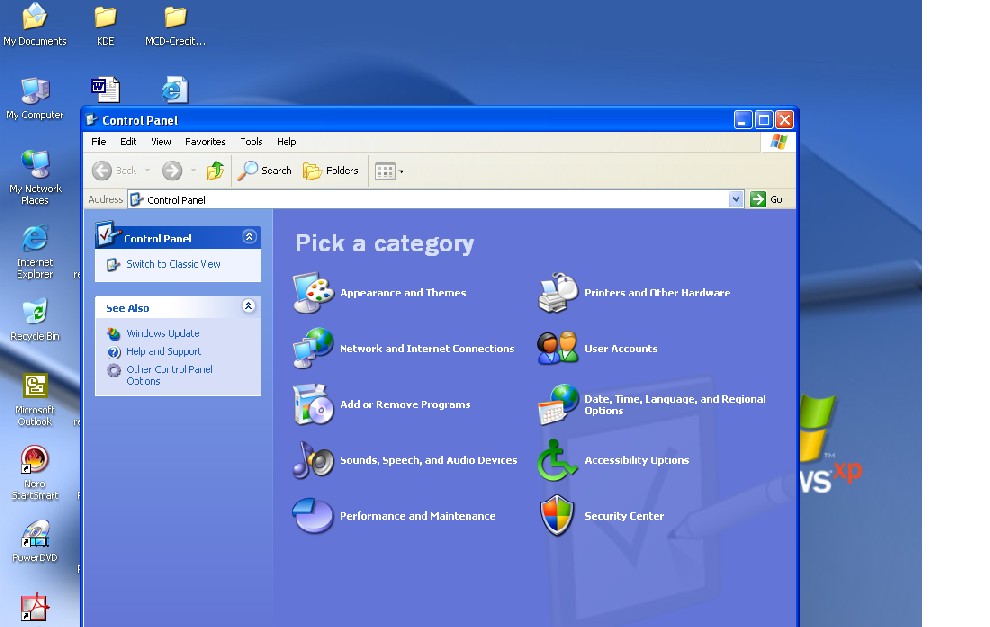990x627 pixels.
Task: Open the View menu
Action: point(161,141)
